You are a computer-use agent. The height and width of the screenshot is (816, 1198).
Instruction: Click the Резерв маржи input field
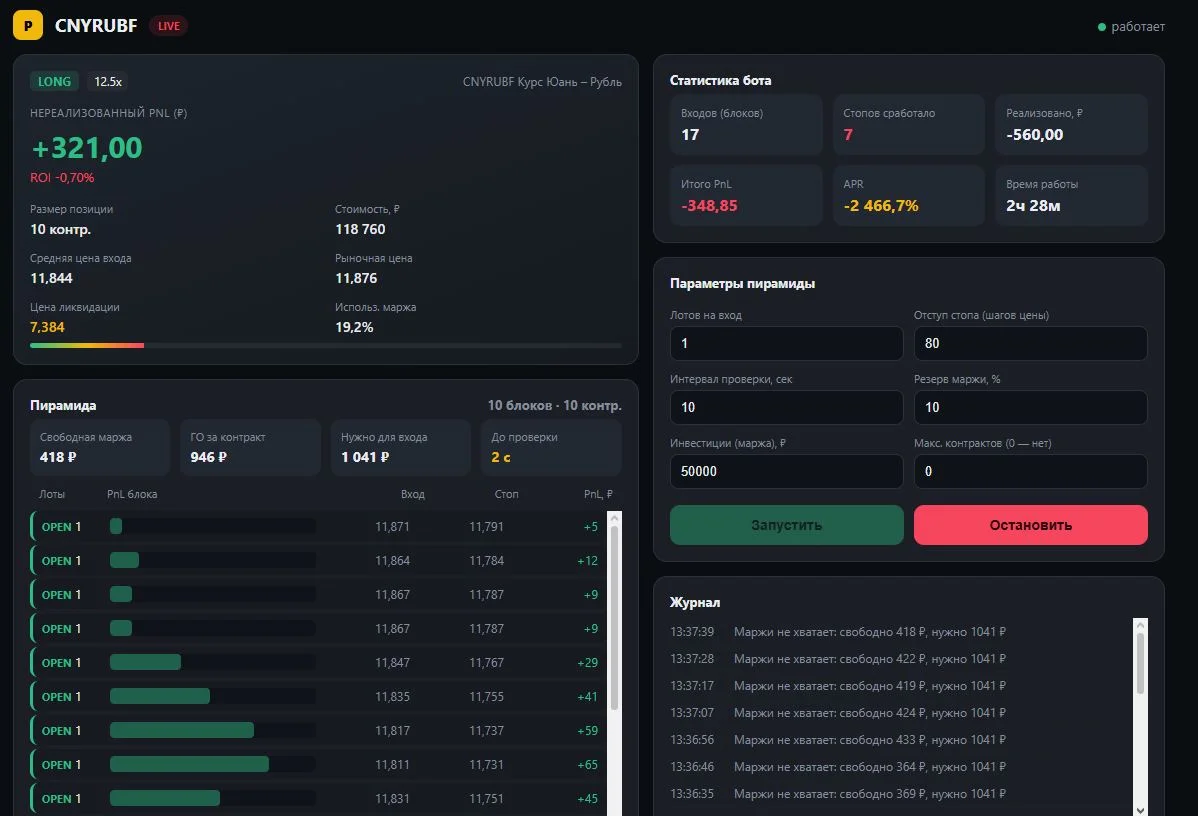click(x=1030, y=407)
